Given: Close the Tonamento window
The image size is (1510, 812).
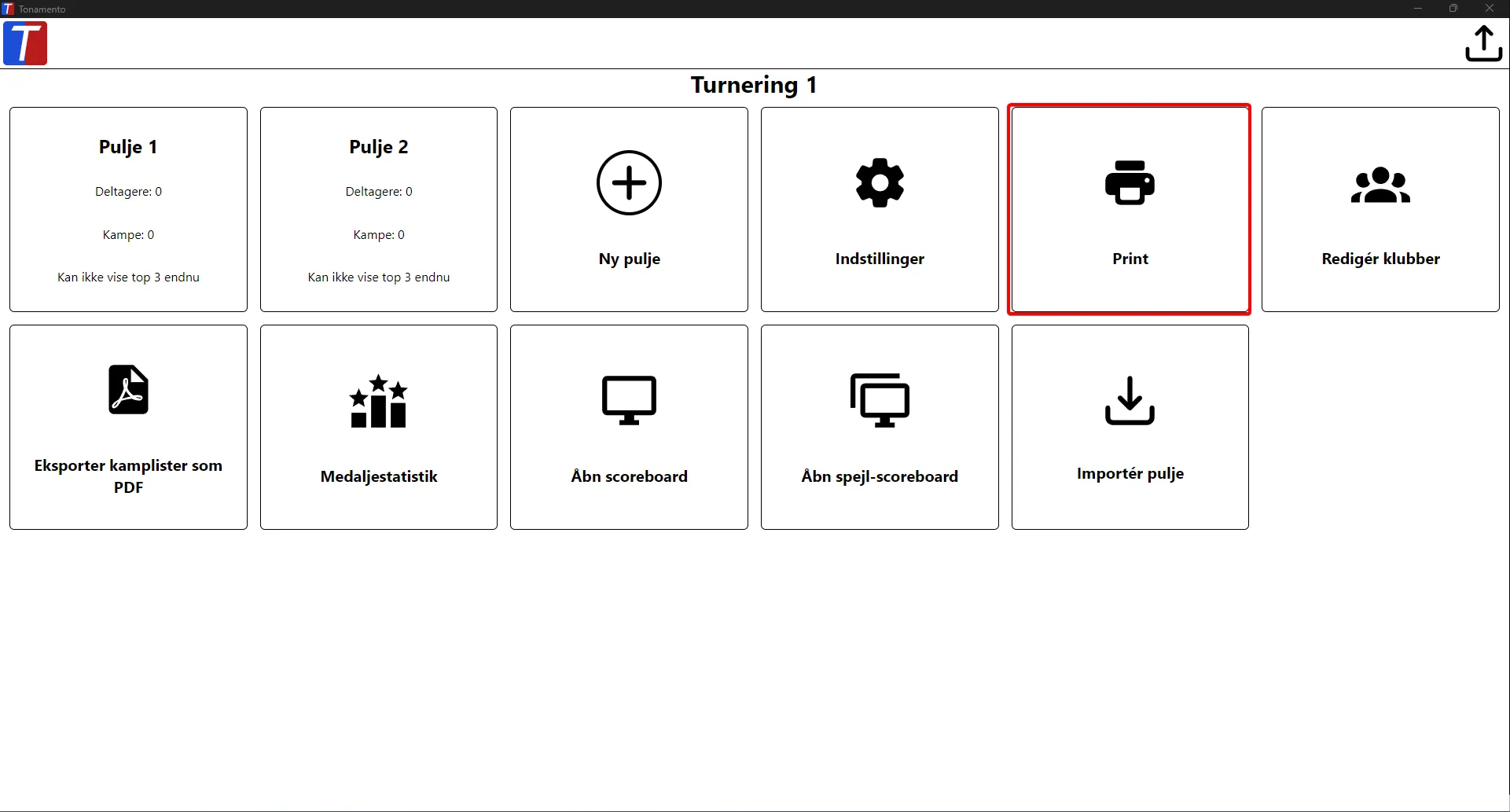Looking at the screenshot, I should [x=1490, y=9].
